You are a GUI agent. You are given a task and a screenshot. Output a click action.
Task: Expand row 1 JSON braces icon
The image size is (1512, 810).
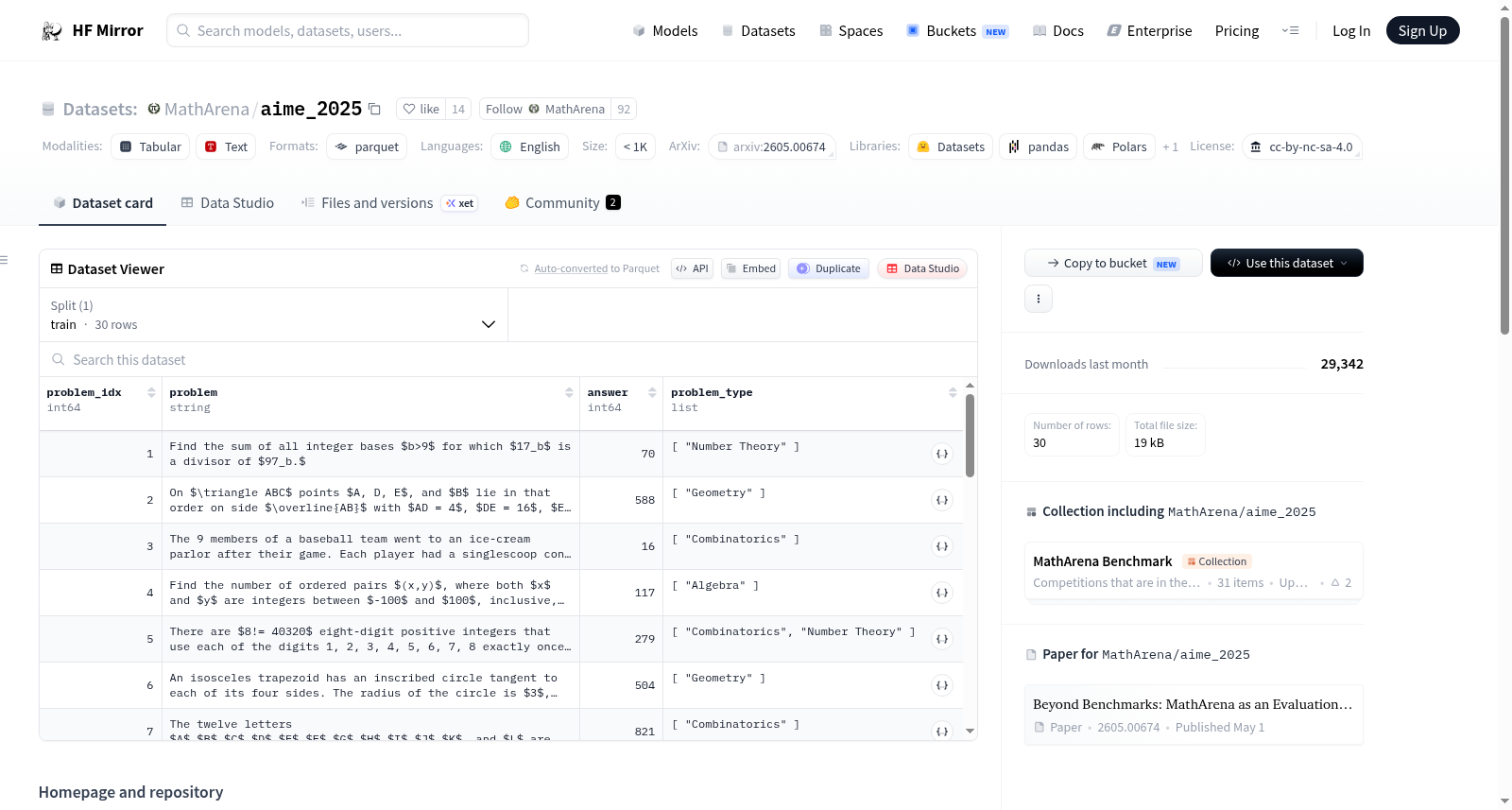click(x=942, y=454)
